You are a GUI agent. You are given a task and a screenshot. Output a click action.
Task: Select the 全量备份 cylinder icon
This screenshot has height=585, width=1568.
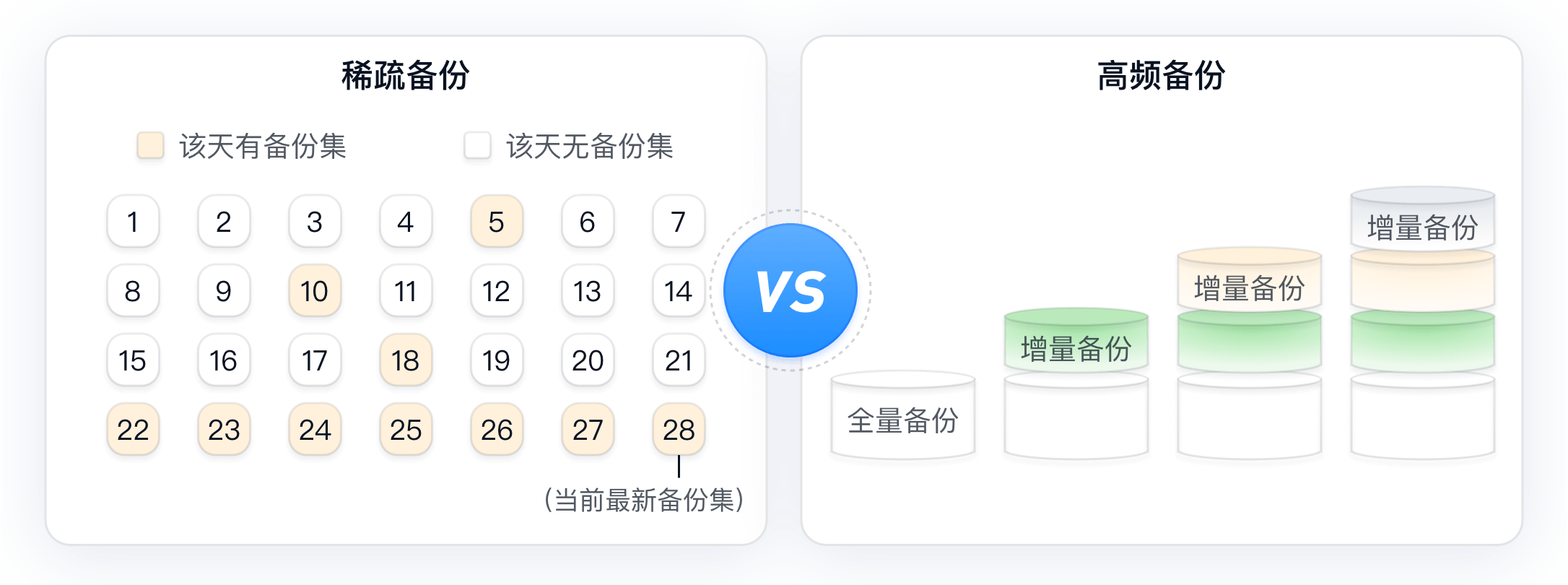(x=903, y=416)
